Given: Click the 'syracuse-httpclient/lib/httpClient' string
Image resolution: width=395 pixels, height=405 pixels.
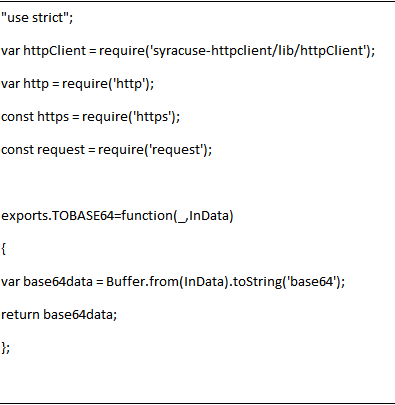Looking at the screenshot, I should pyautogui.click(x=258, y=51).
